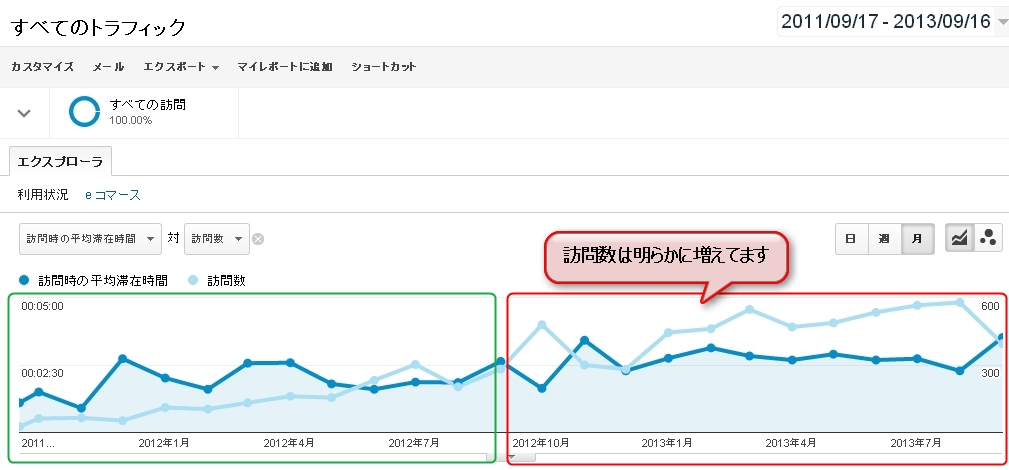Click the ショートカット button
The height and width of the screenshot is (470, 1009).
(x=383, y=67)
